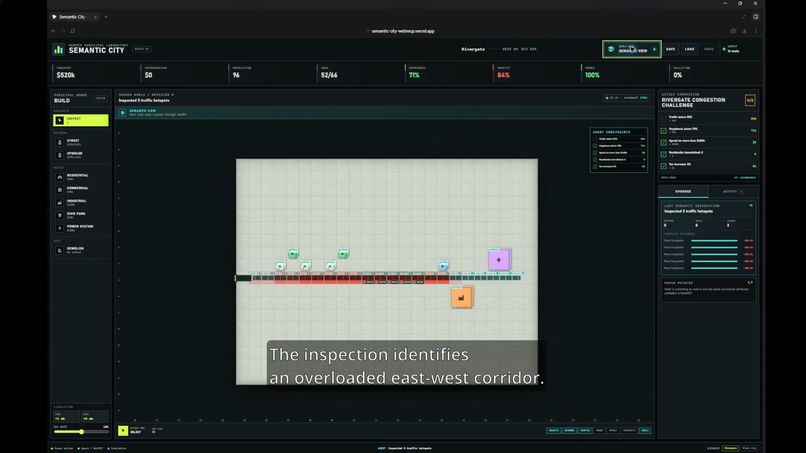Click the Semantic City bar-chart logo

coord(58,49)
